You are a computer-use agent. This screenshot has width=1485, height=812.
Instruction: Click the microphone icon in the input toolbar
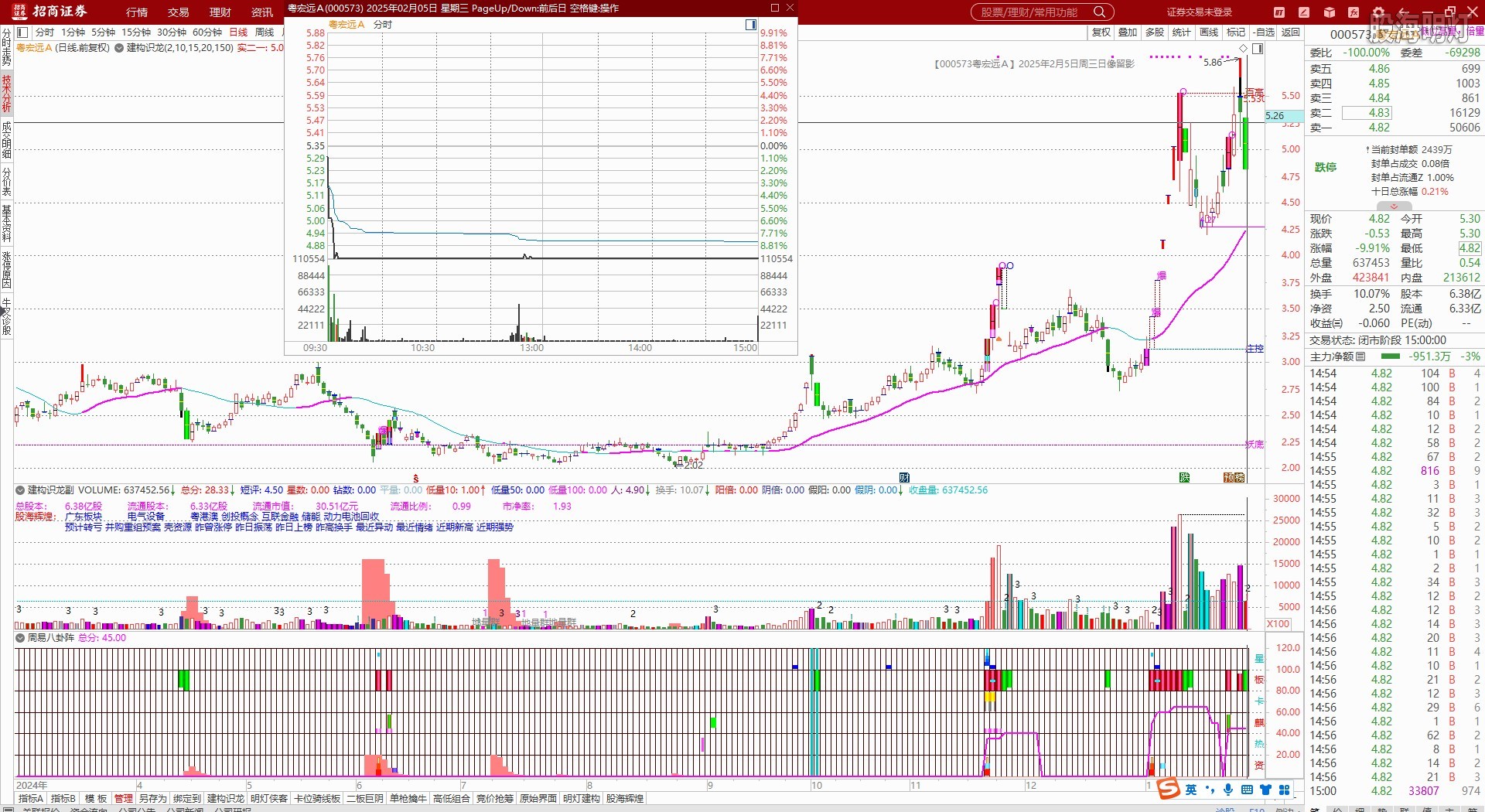pyautogui.click(x=1227, y=790)
